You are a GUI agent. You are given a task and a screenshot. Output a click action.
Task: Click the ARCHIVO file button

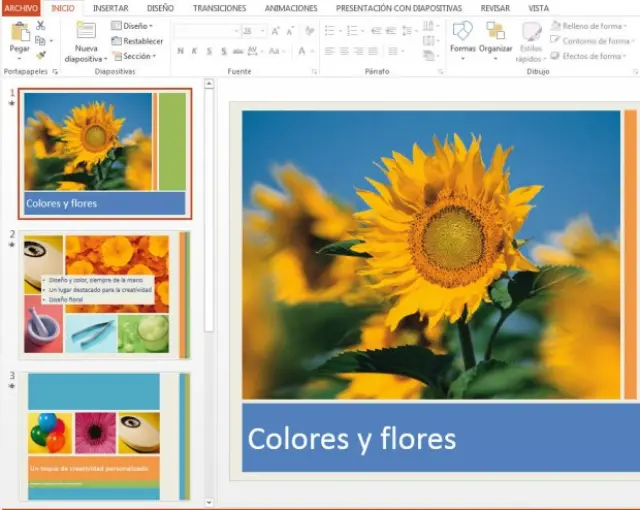[x=21, y=8]
